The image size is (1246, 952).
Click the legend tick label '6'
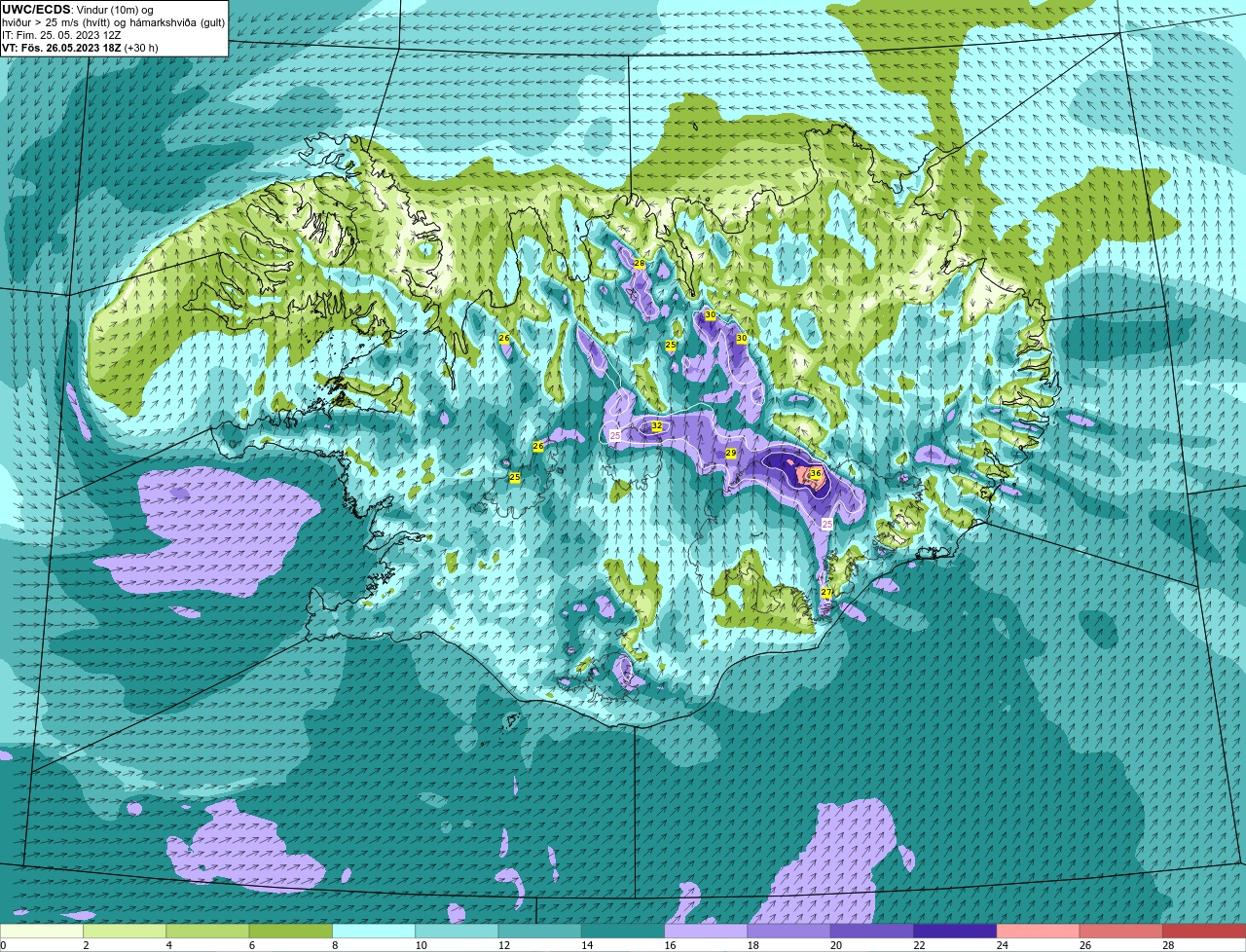(251, 945)
